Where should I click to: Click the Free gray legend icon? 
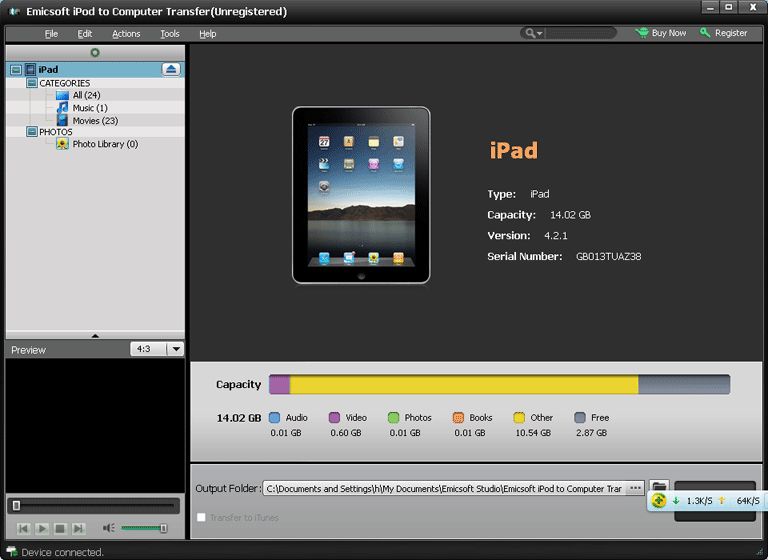(580, 417)
